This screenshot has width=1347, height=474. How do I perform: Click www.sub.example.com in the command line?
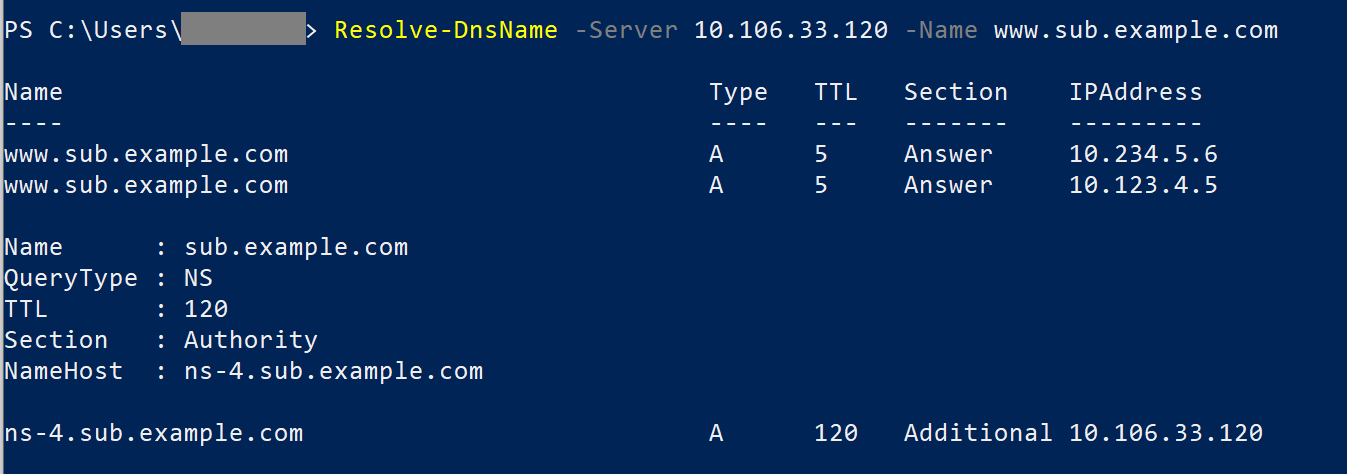click(1135, 30)
